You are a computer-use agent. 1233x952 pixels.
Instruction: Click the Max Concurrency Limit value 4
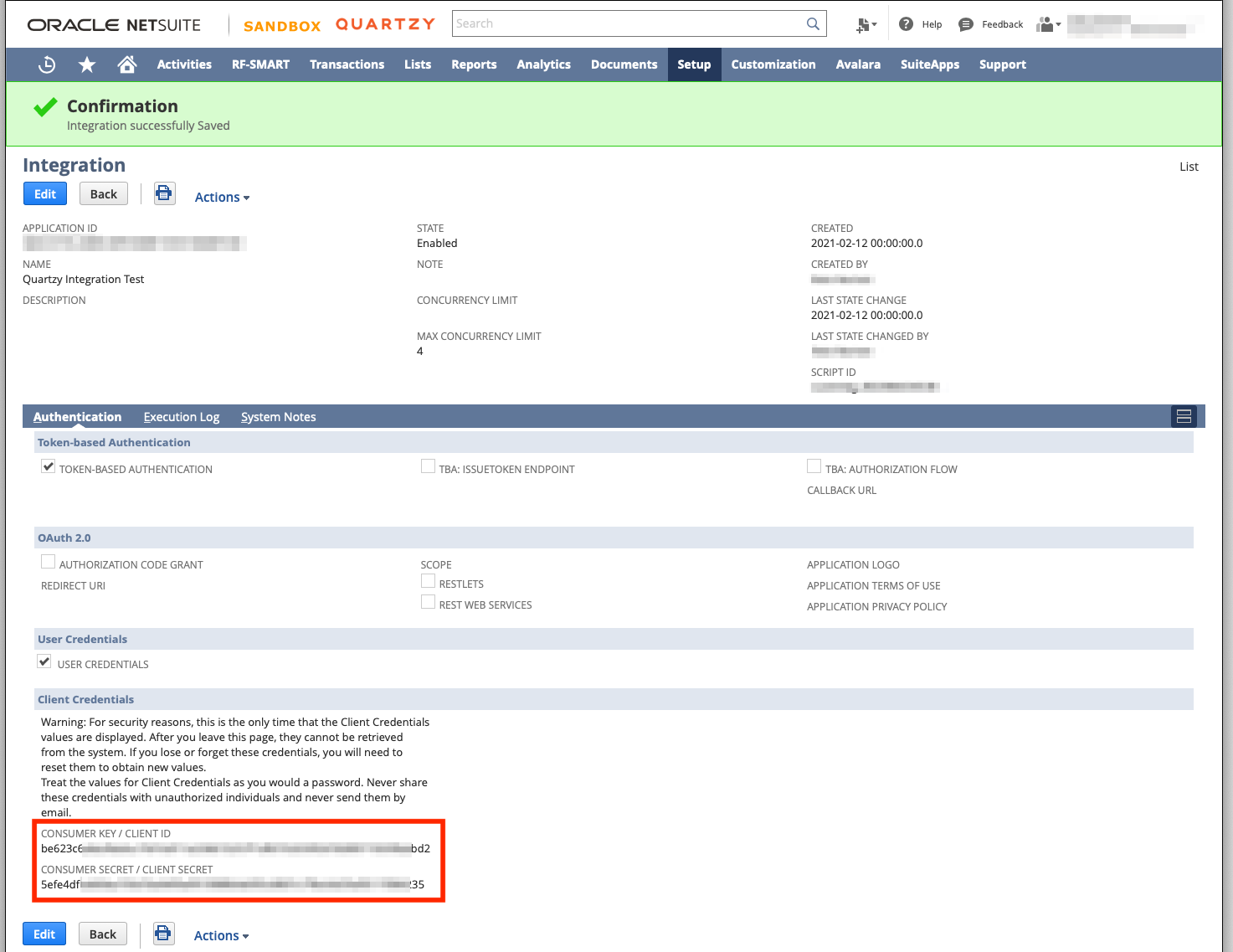[420, 351]
